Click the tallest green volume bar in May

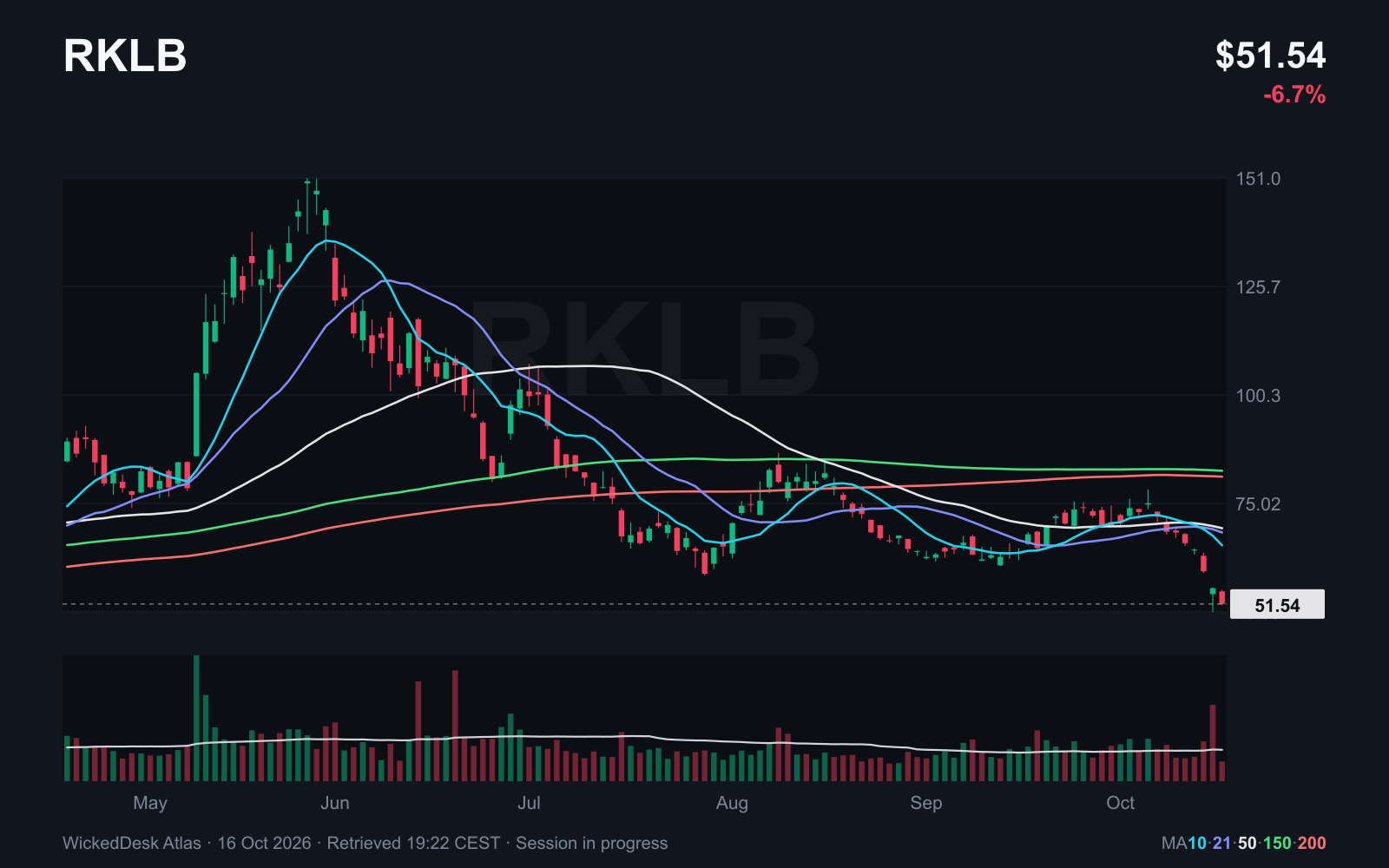point(196,718)
